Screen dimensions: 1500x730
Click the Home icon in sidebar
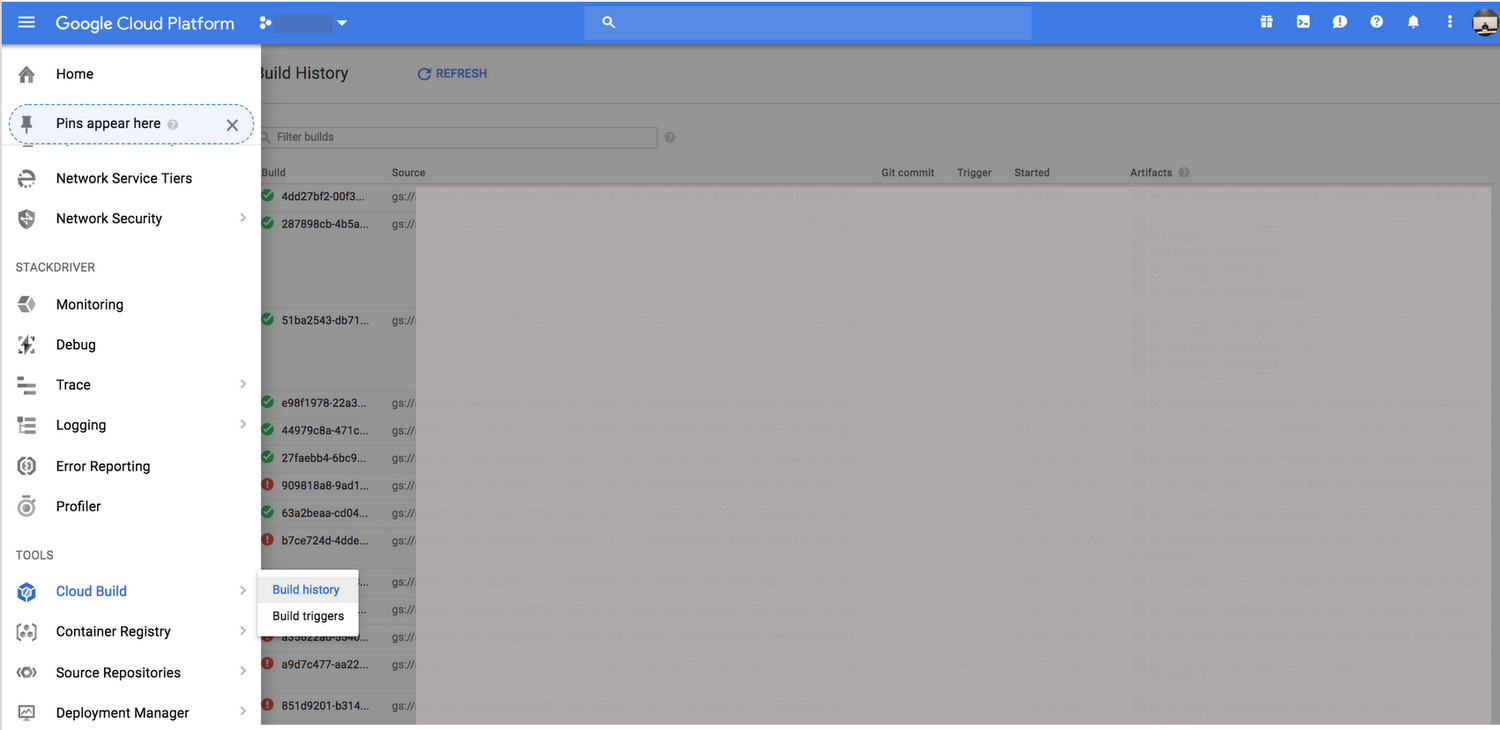(x=27, y=74)
